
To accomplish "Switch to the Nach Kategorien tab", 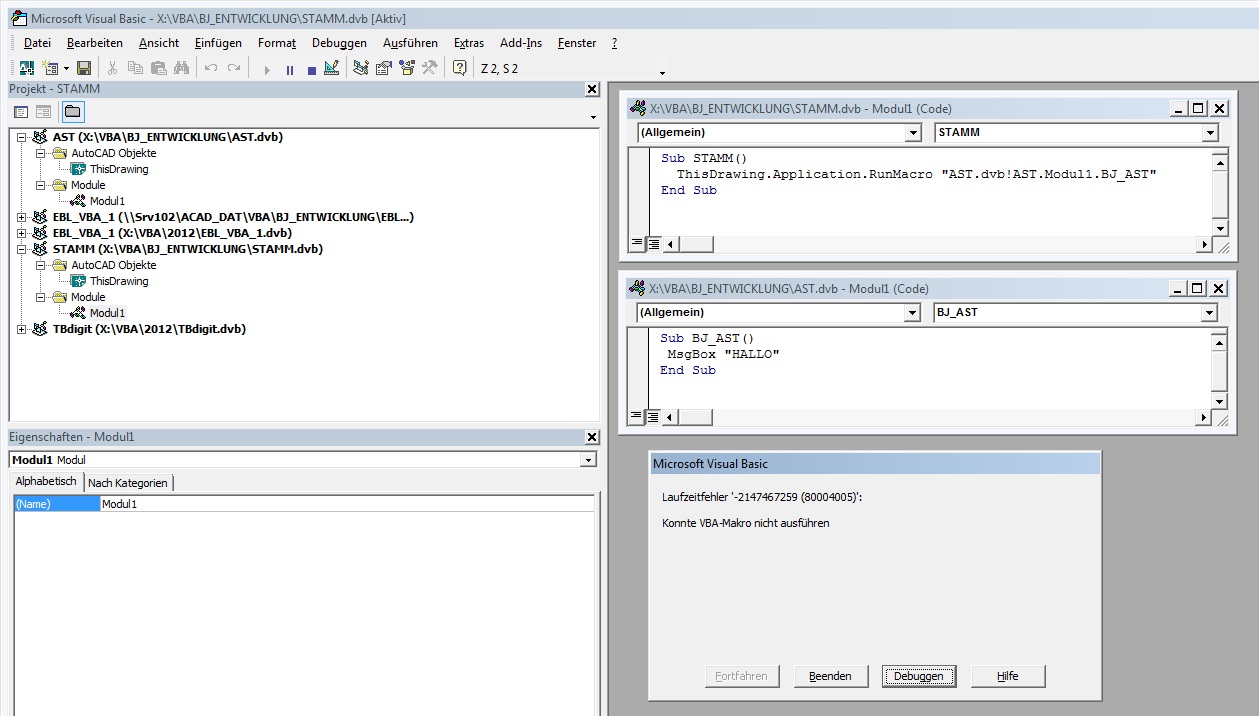I will click(128, 483).
